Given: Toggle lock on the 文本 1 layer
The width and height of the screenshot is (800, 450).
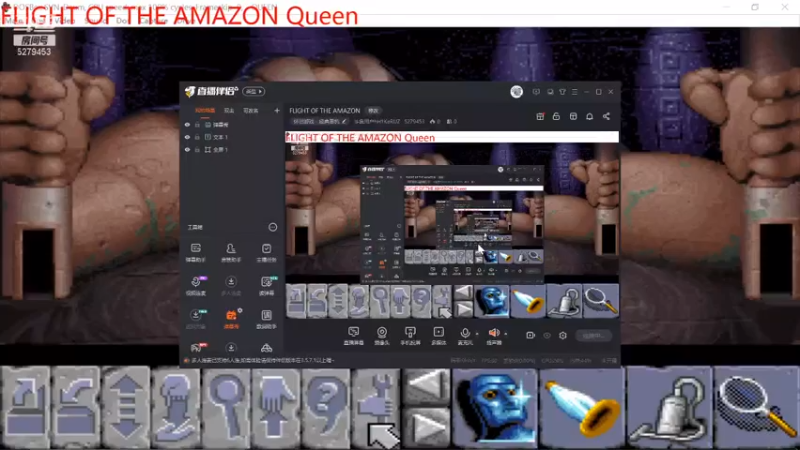Looking at the screenshot, I should (x=197, y=137).
